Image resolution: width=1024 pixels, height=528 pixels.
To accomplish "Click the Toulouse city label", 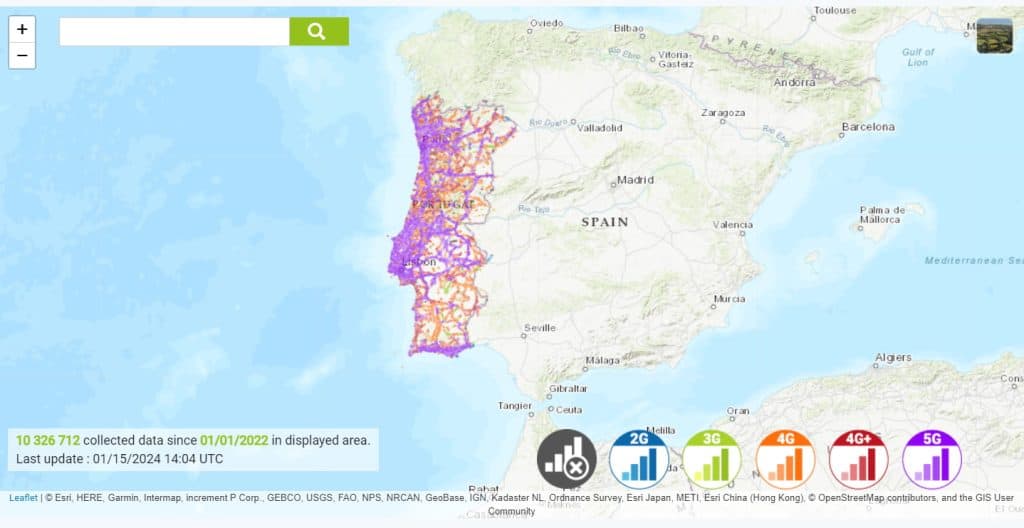I will [835, 10].
